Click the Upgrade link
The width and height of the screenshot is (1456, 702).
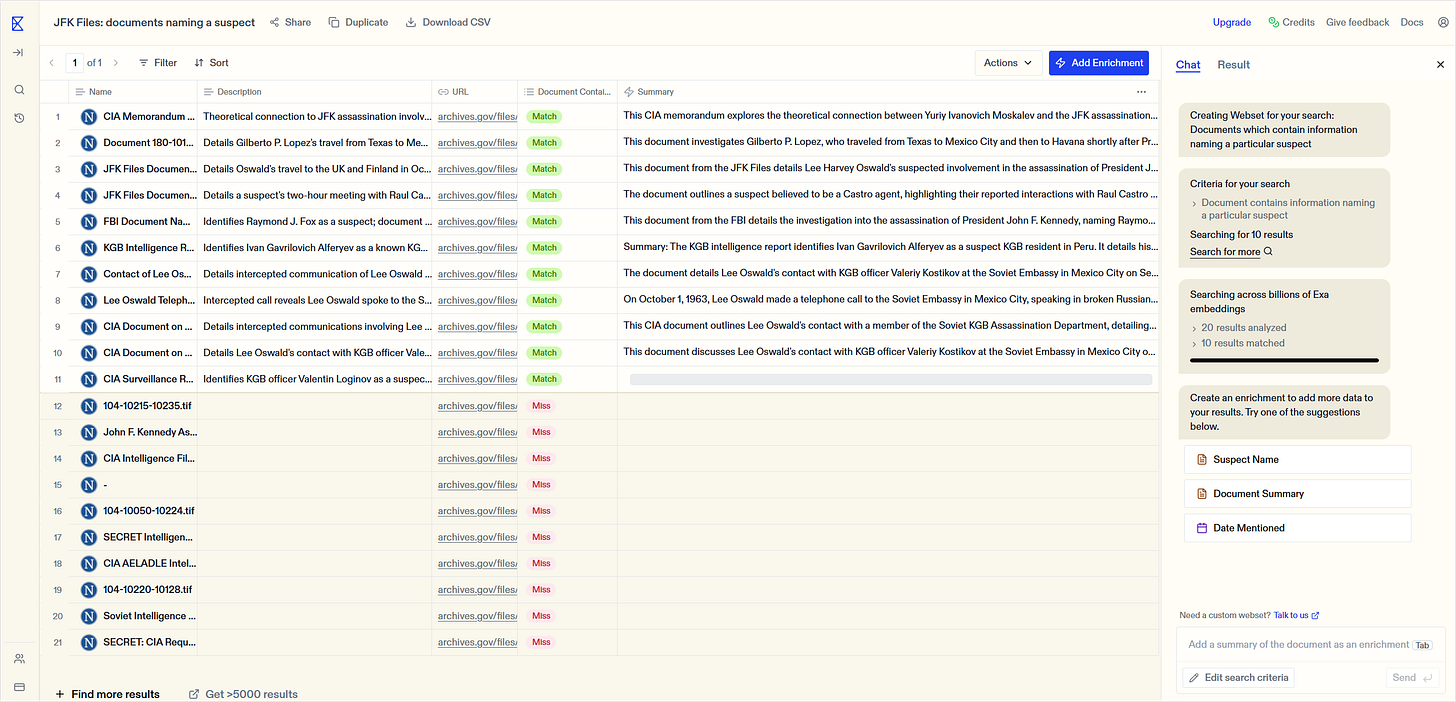coord(1232,22)
